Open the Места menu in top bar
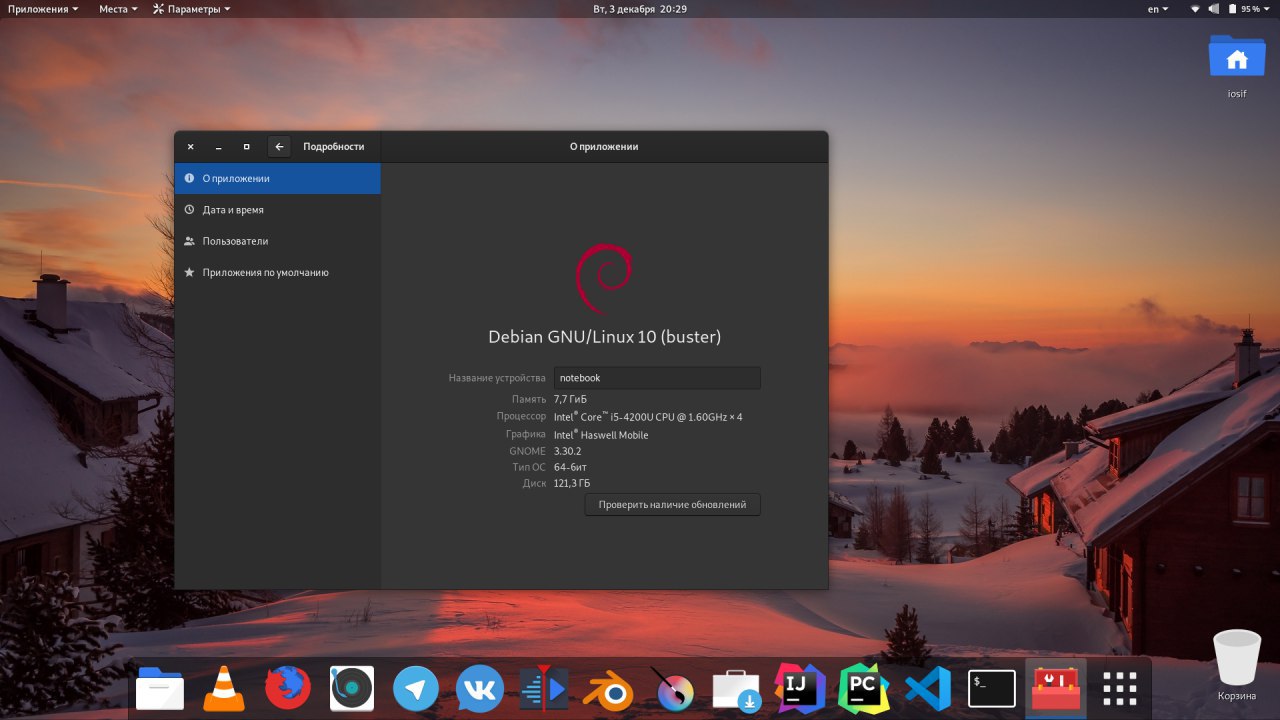The image size is (1280, 720). point(117,9)
